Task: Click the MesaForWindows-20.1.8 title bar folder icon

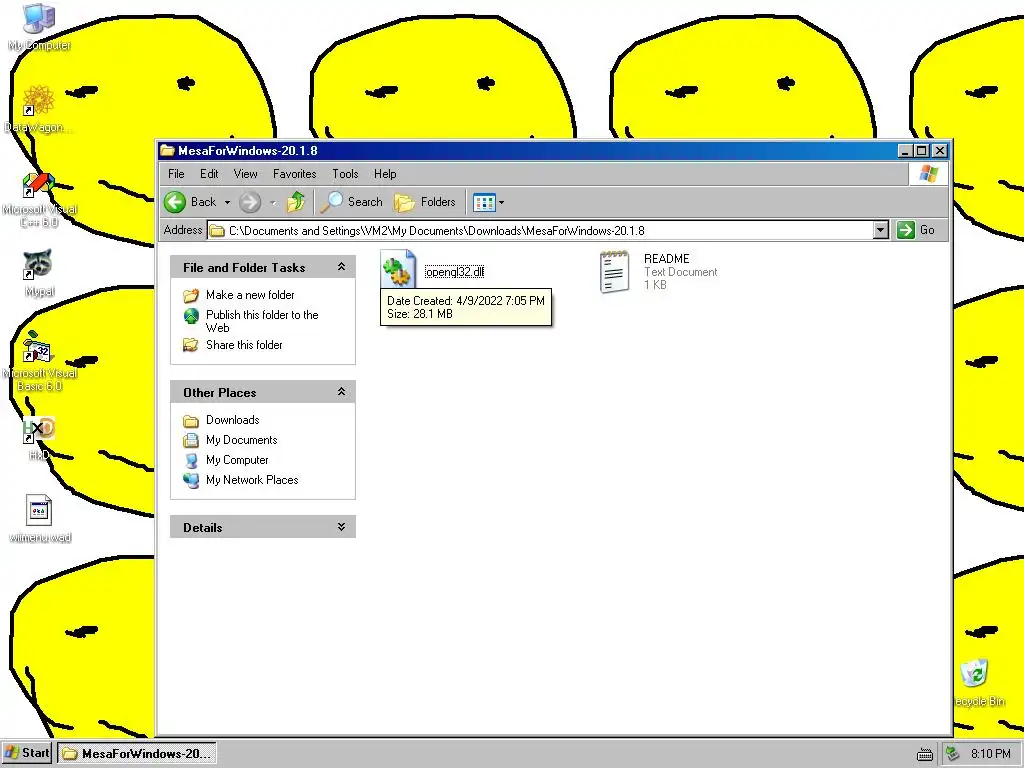Action: coord(168,151)
